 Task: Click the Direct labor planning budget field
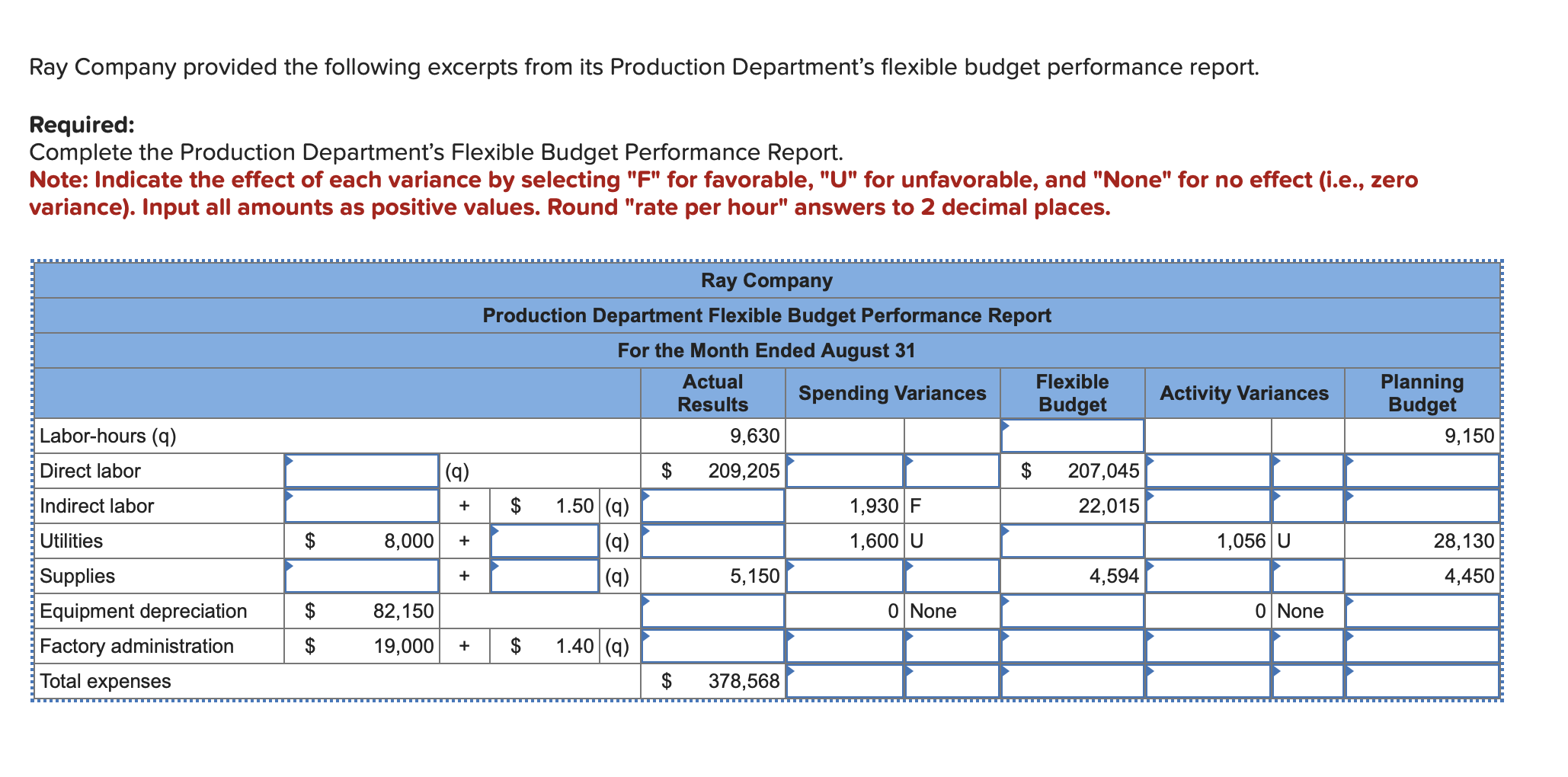(1421, 471)
